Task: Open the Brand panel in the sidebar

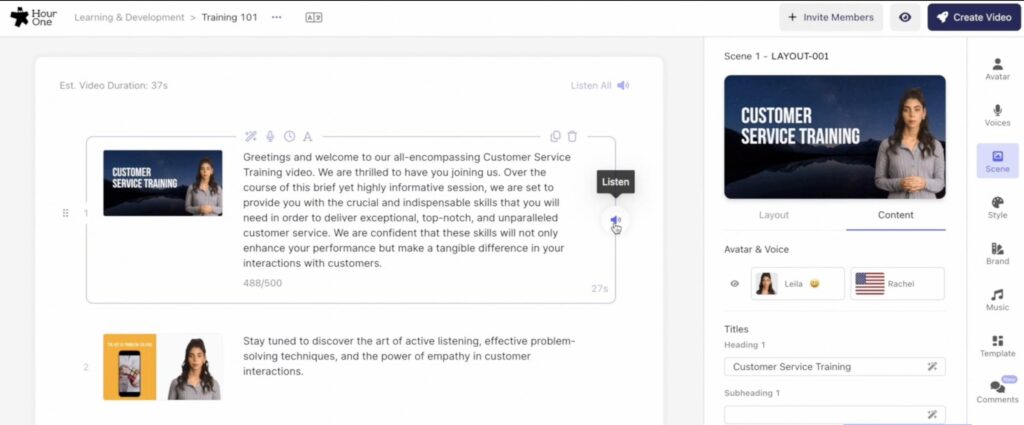Action: tap(997, 253)
